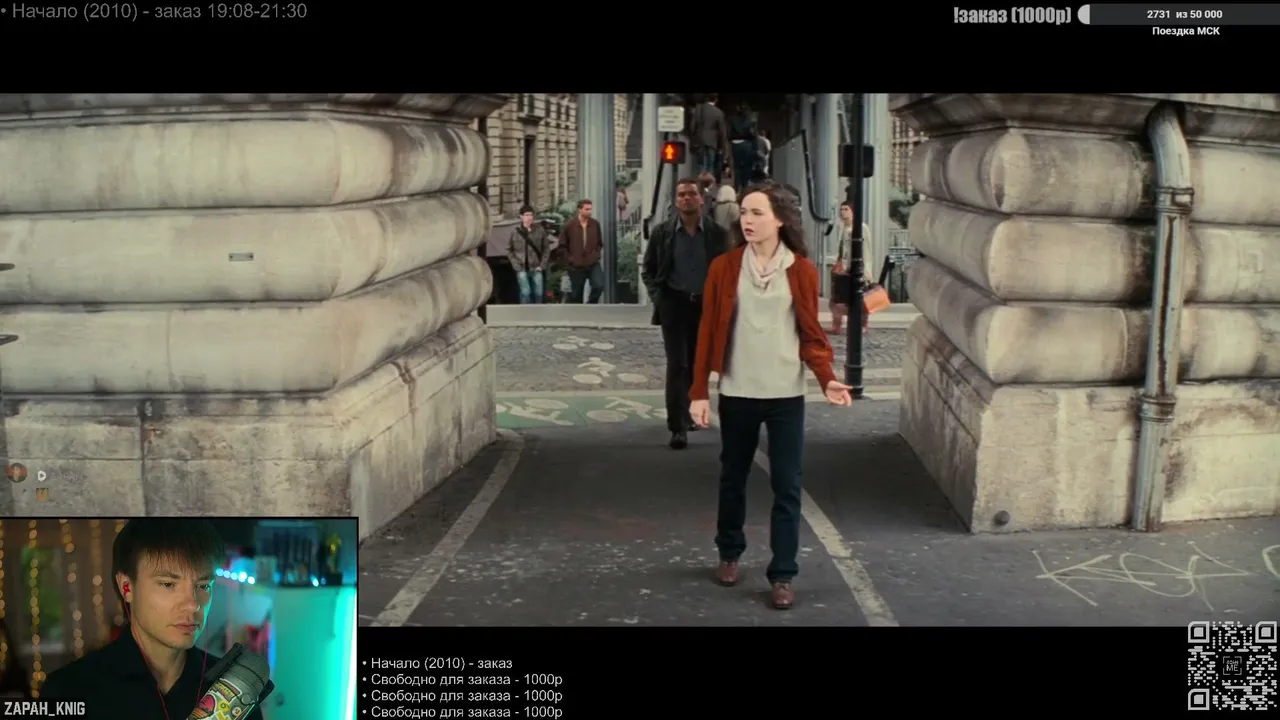Click the small round avatar overlay icon
The image size is (1280, 720).
[x=17, y=473]
